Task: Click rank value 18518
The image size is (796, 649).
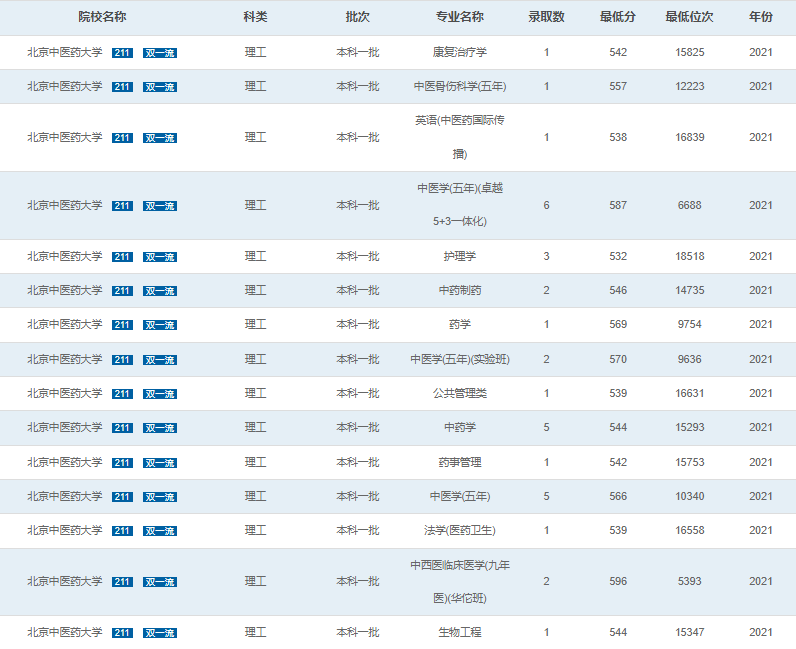Action: [689, 256]
